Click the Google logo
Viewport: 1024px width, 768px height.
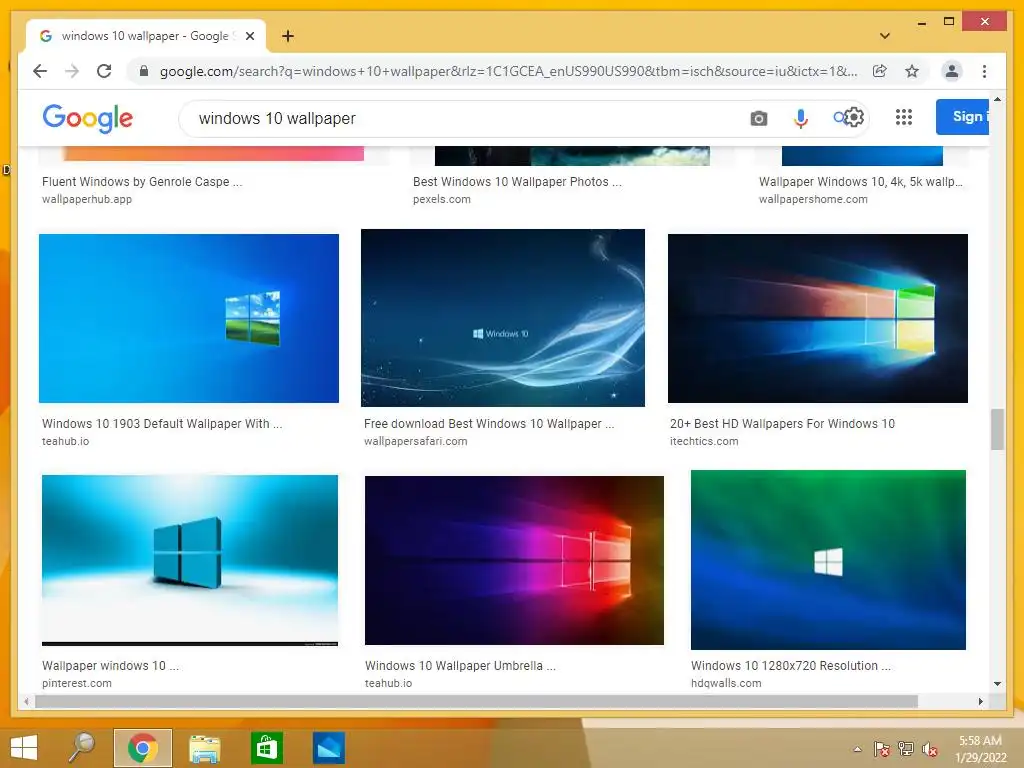(x=88, y=118)
